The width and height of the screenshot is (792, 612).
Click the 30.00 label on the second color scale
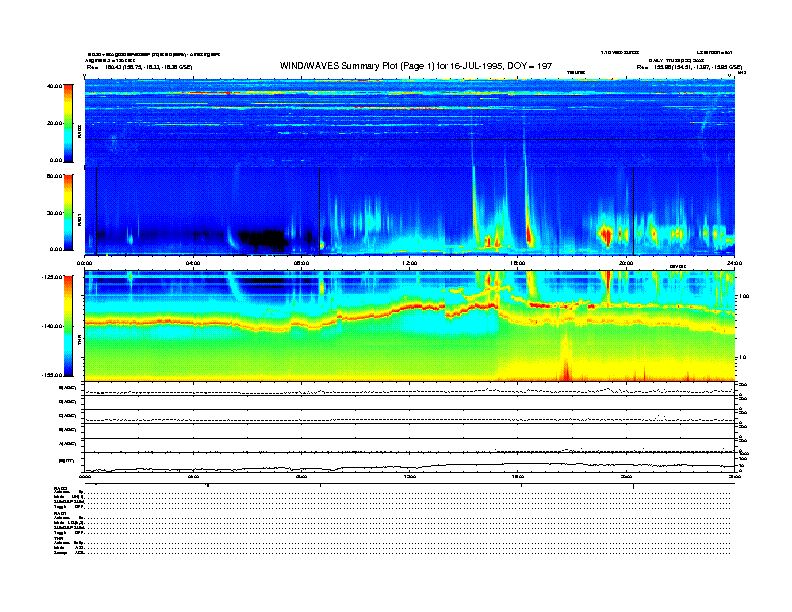tap(54, 213)
